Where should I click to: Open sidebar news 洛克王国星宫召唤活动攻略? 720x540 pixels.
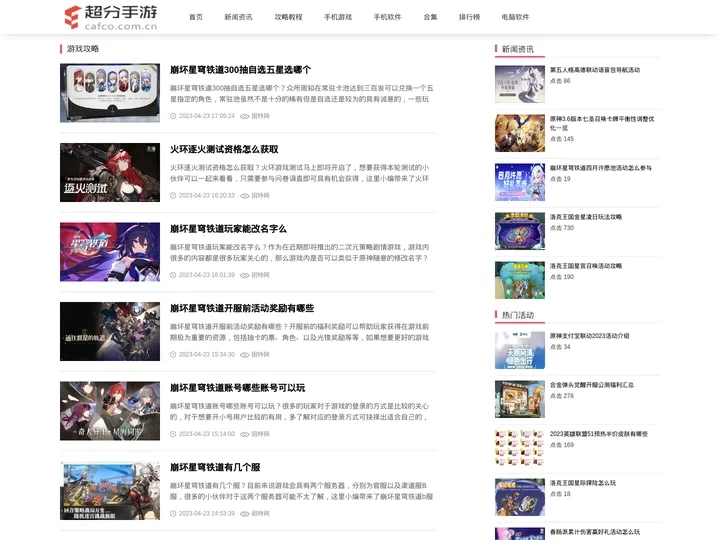pos(585,266)
